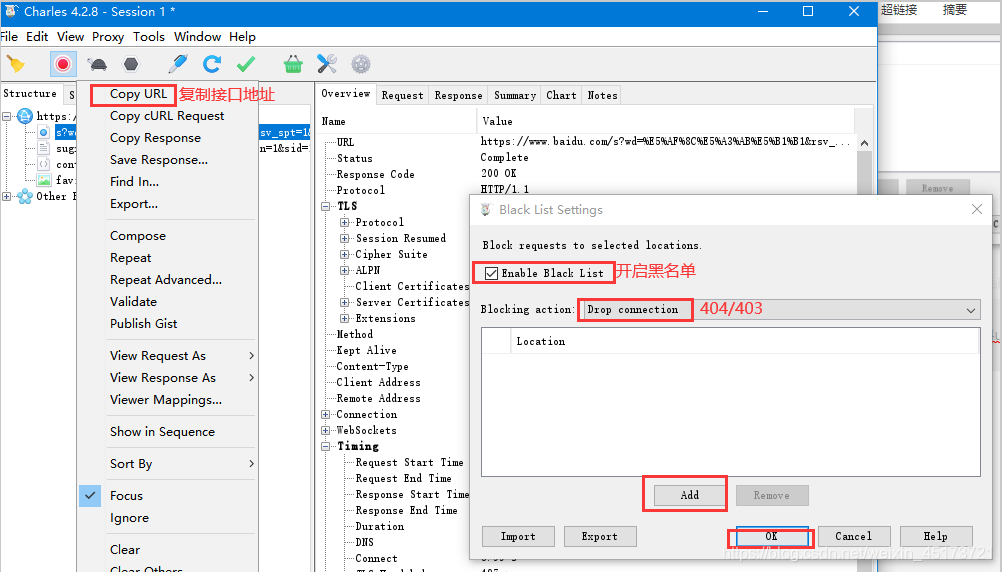Image resolution: width=1002 pixels, height=572 pixels.
Task: Expand the Server Certificates row
Action: point(344,302)
